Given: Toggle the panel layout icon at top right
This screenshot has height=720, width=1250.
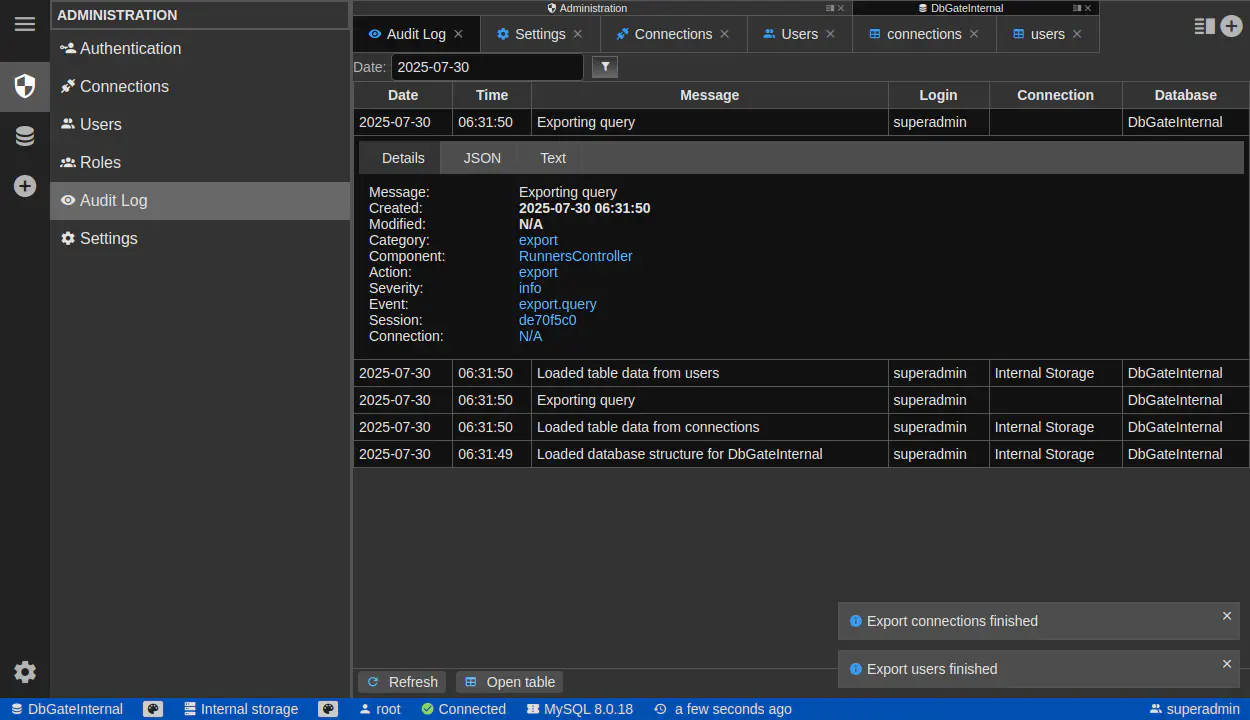Looking at the screenshot, I should tap(1205, 26).
